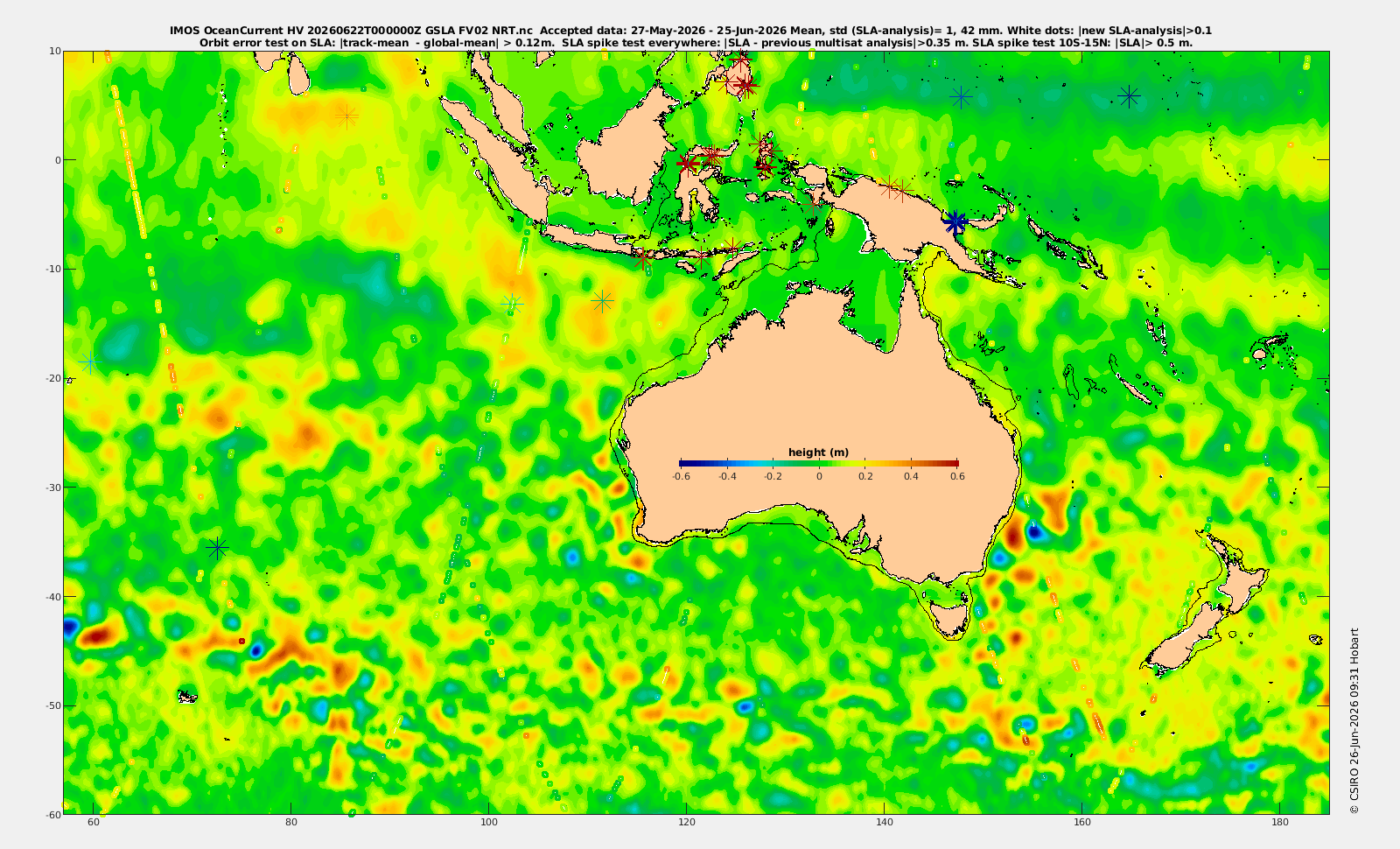Click the dark blue asterisk near 36S 72E

coord(217,548)
